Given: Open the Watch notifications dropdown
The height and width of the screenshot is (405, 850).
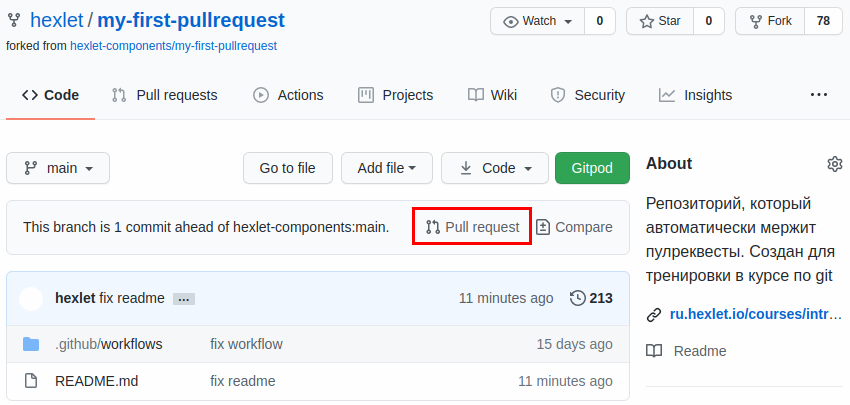Looking at the screenshot, I should click(x=540, y=21).
